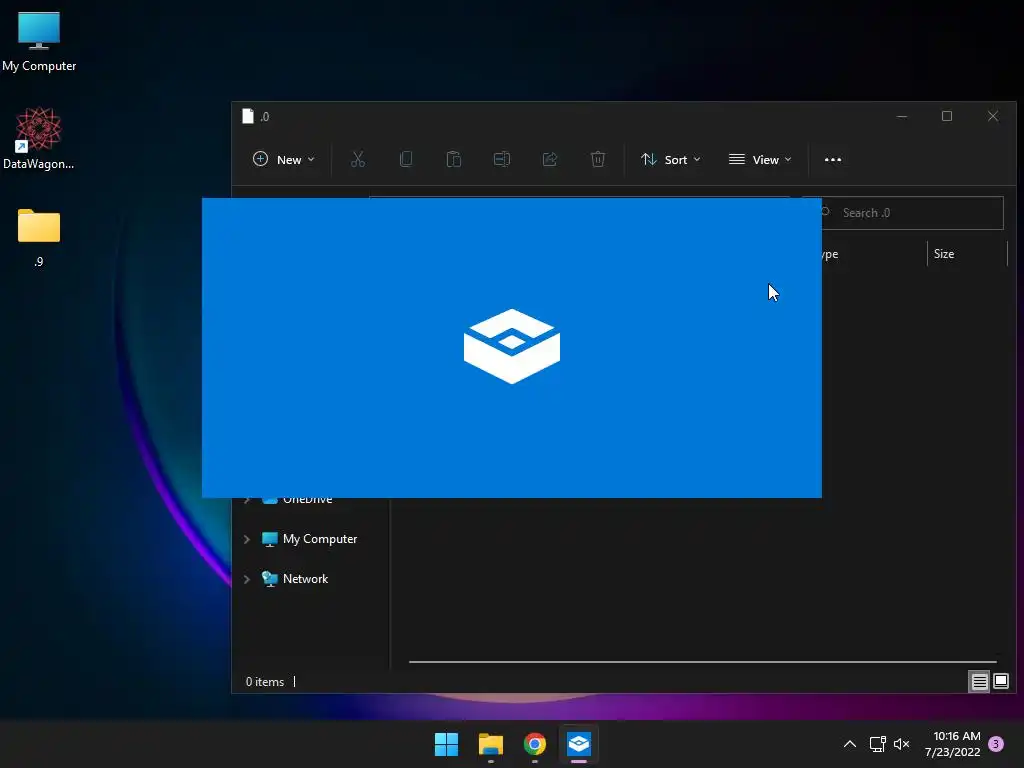Click the document icon in title bar
The height and width of the screenshot is (768, 1024).
[248, 116]
